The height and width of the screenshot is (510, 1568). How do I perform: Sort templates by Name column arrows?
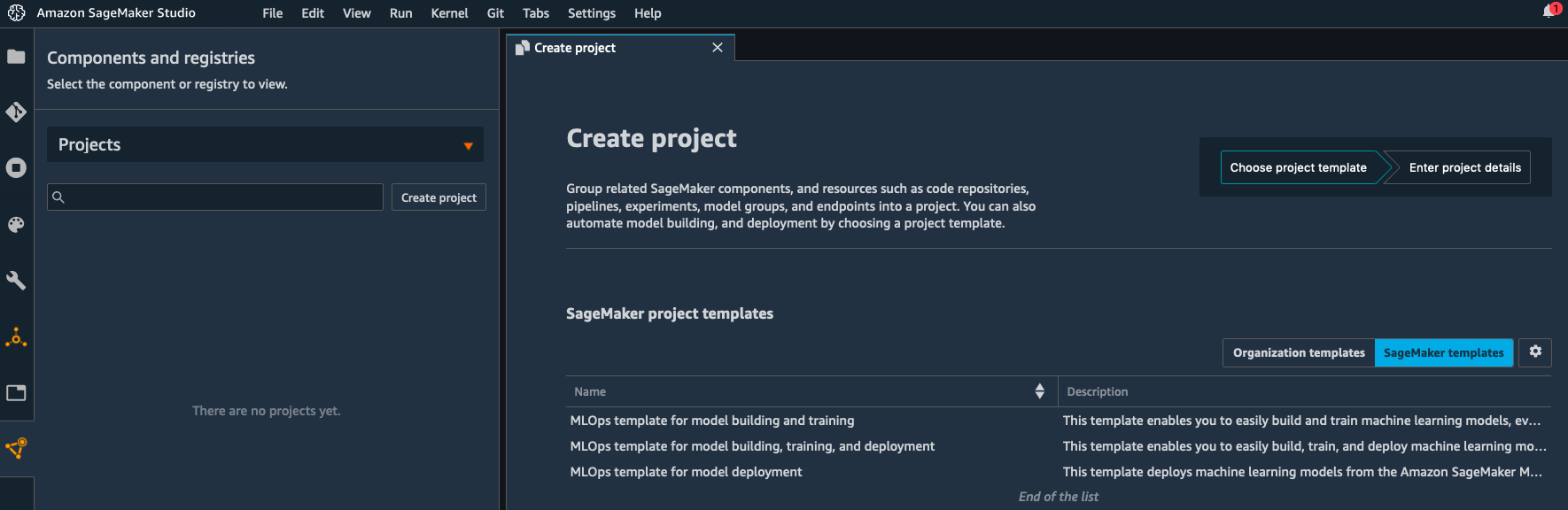(x=1039, y=391)
